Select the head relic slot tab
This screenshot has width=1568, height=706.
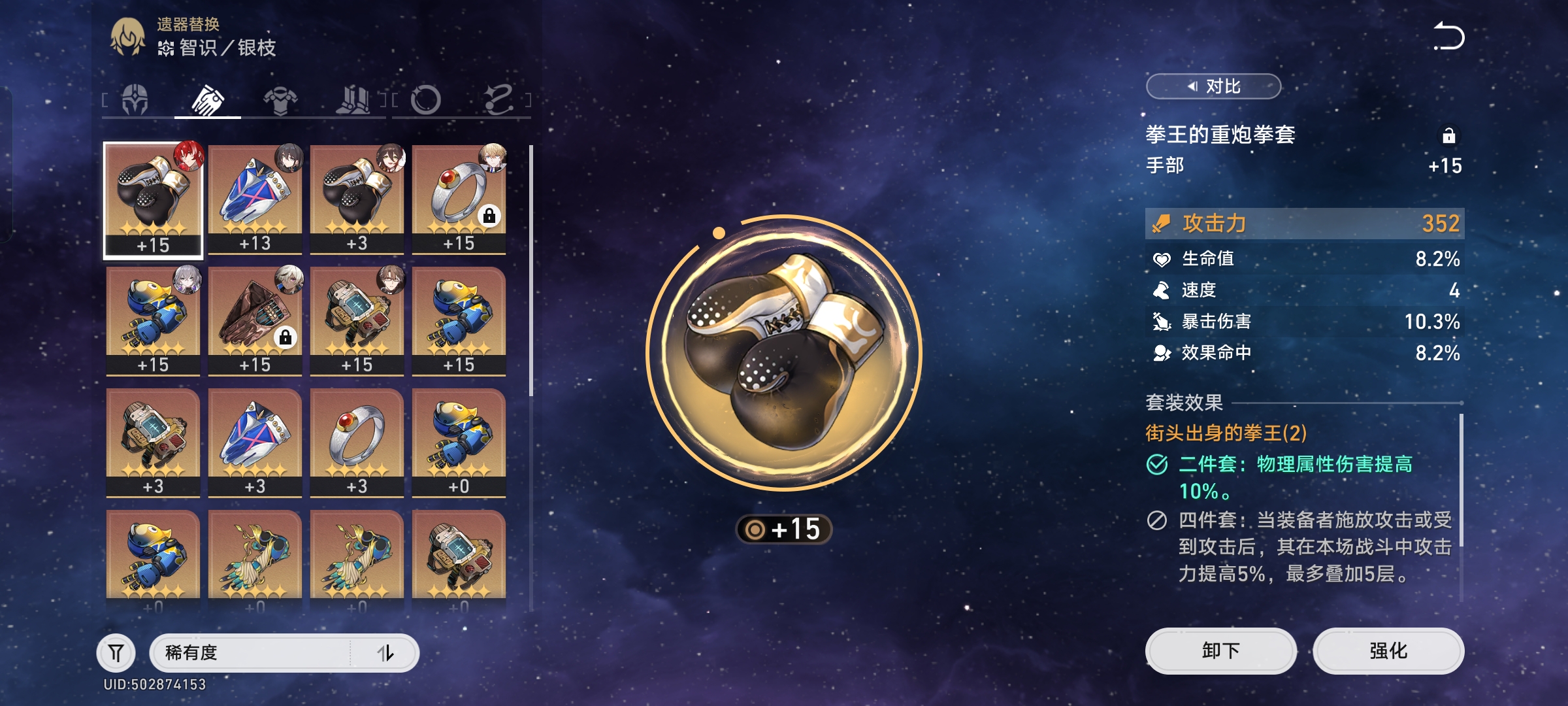[135, 100]
